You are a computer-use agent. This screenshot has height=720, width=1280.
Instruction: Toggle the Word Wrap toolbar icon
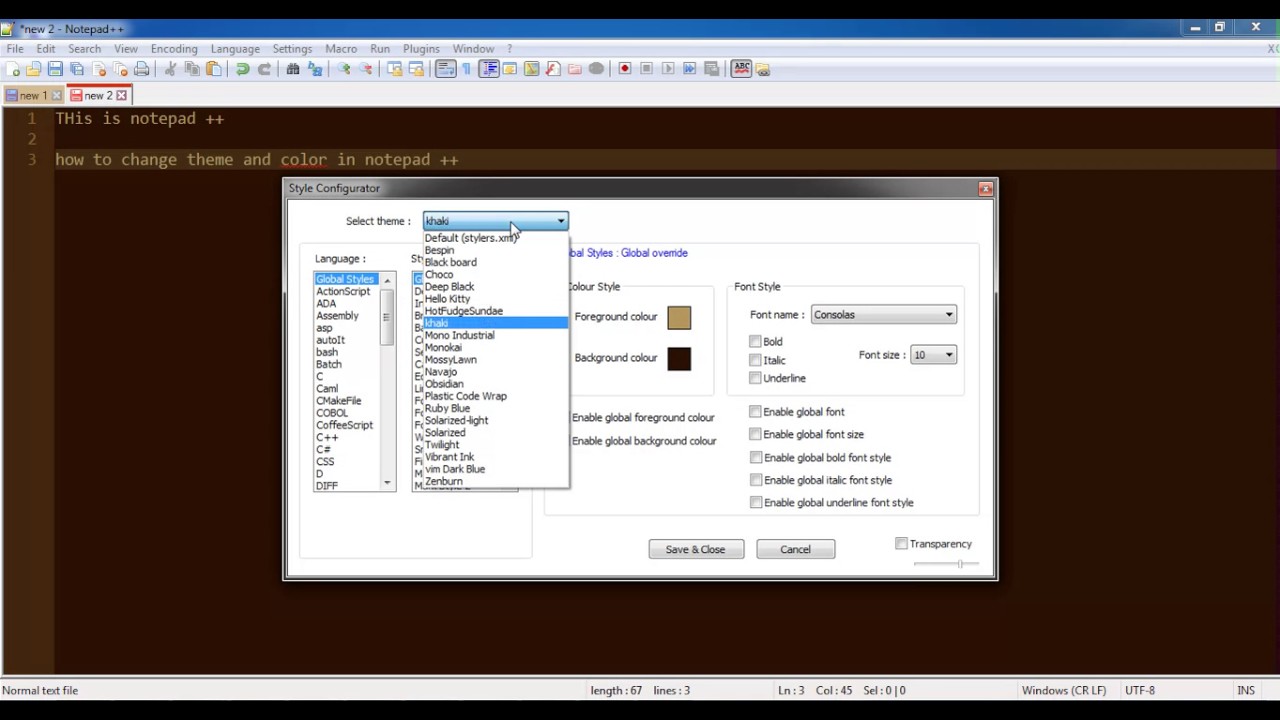pyautogui.click(x=446, y=69)
